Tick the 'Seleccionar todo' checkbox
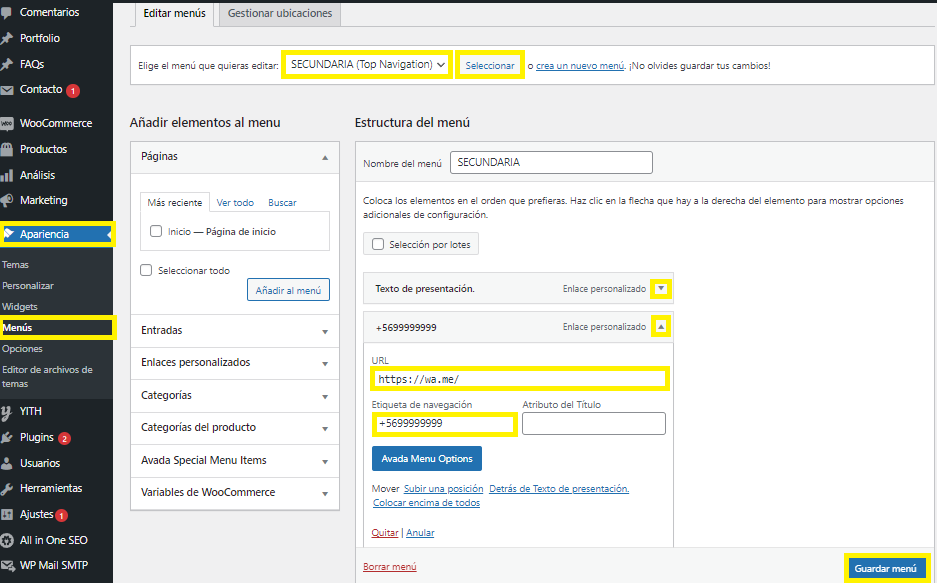Screen dimensions: 937x583 (x=147, y=270)
